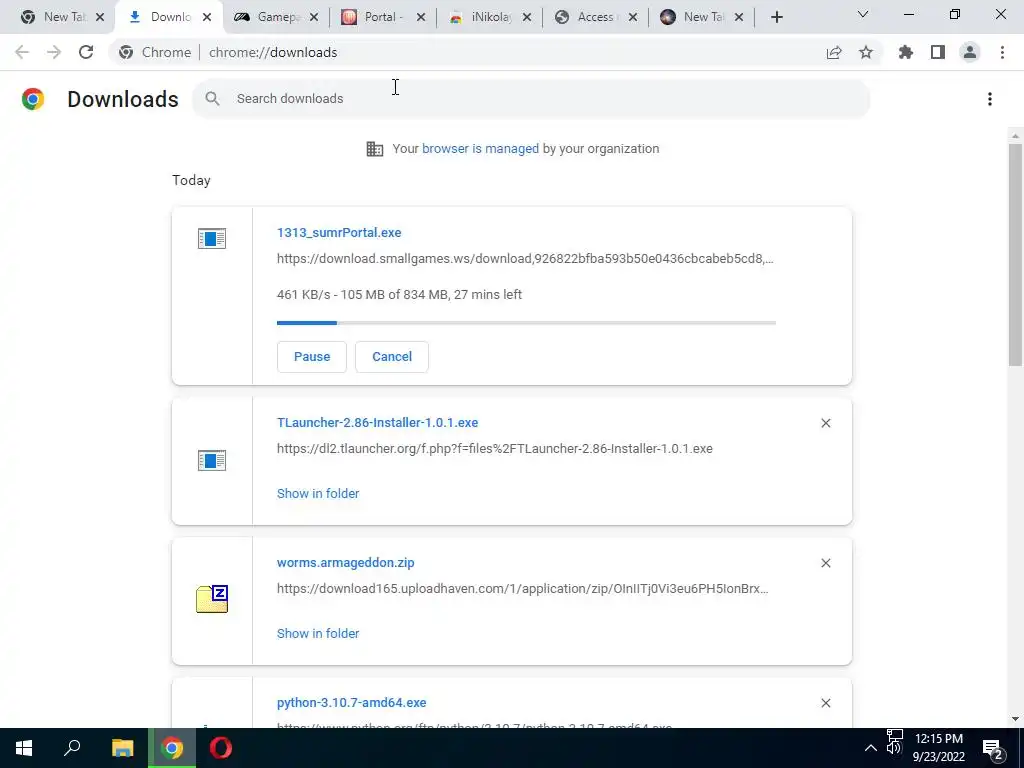Show hidden system tray icons
1024x768 pixels.
pyautogui.click(x=871, y=748)
